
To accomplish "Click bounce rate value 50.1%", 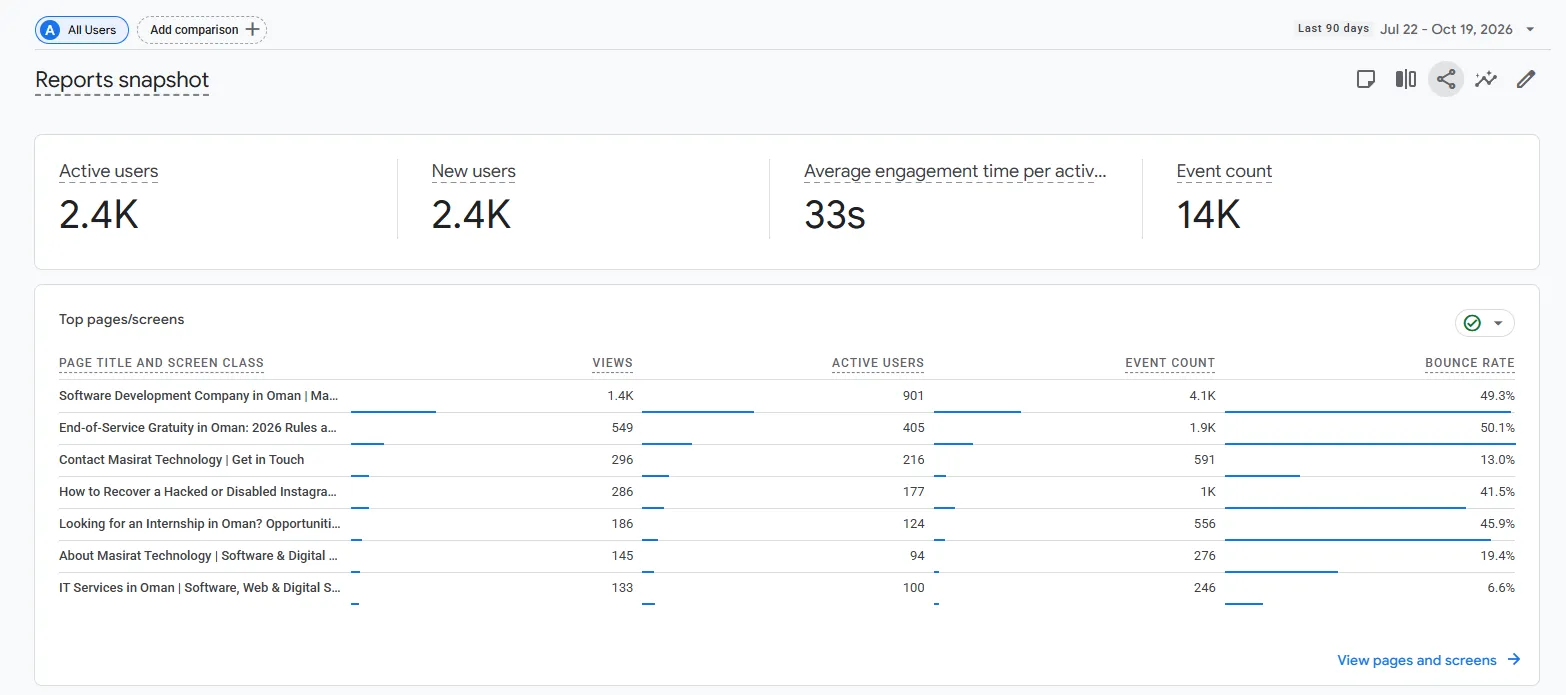I will pos(1497,428).
